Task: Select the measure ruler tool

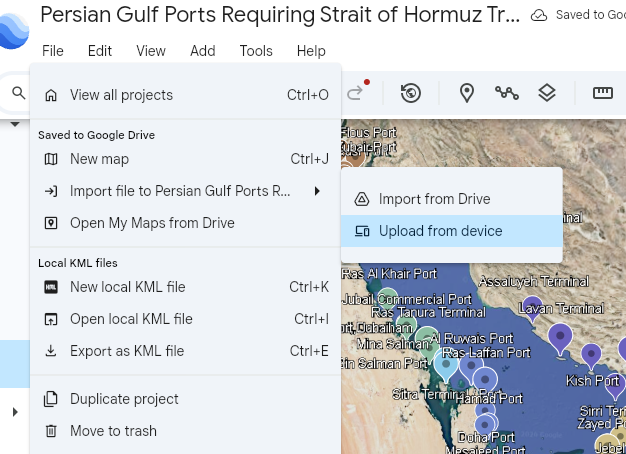Action: pos(602,93)
